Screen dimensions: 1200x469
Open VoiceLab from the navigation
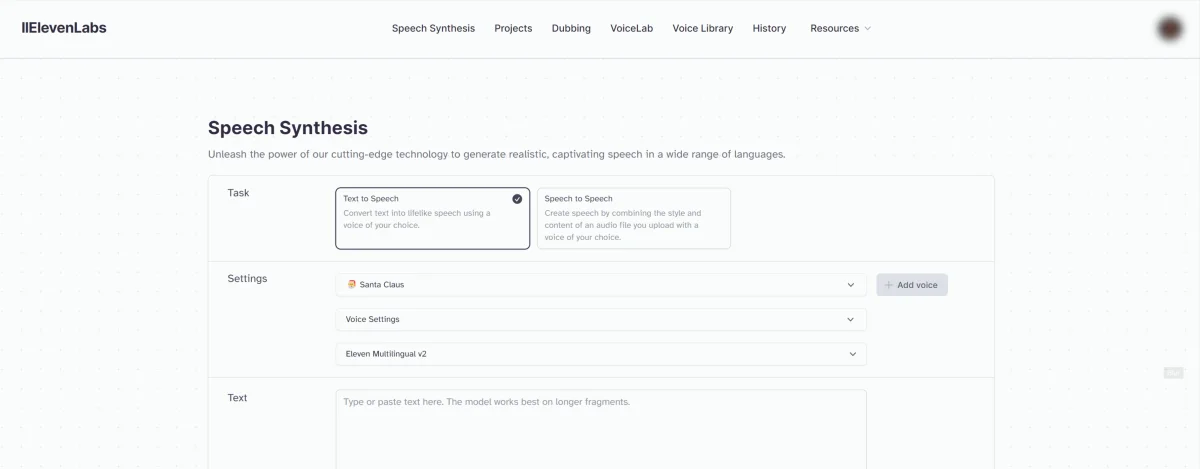pyautogui.click(x=632, y=29)
